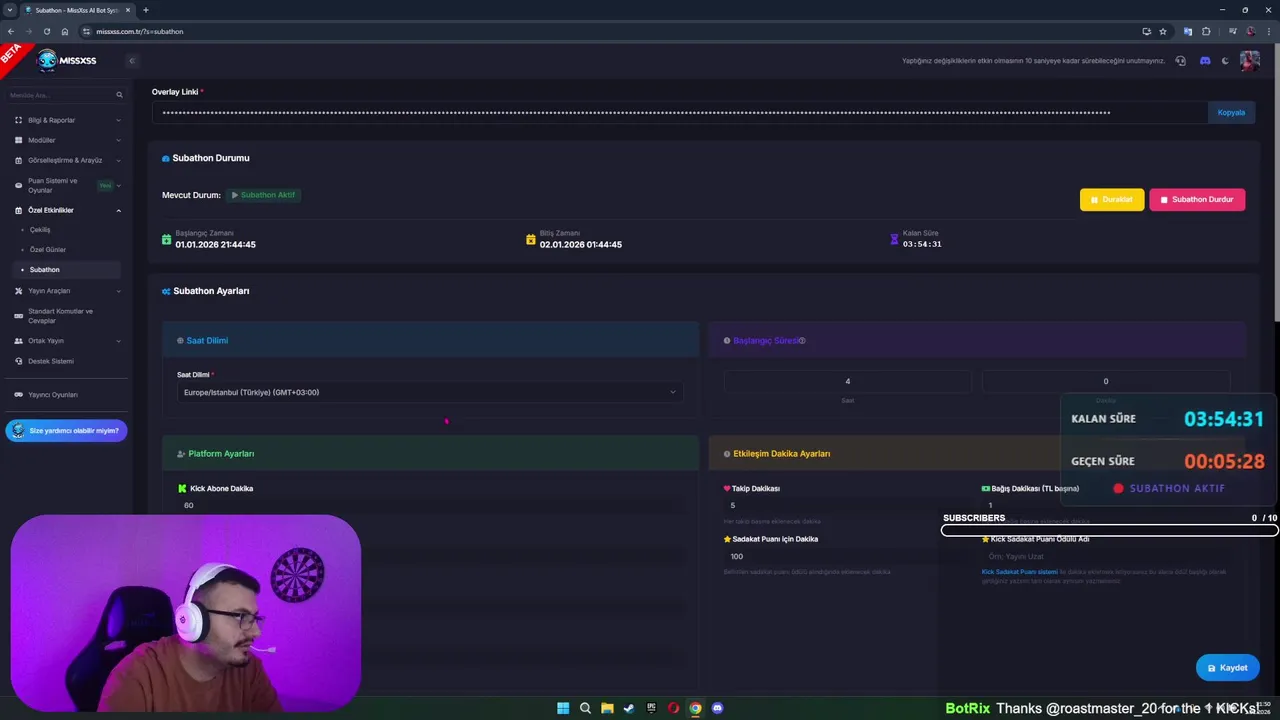Viewport: 1280px width, 720px height.
Task: Expand Görselleştirme & Arayüz menu
Action: [x=66, y=160]
